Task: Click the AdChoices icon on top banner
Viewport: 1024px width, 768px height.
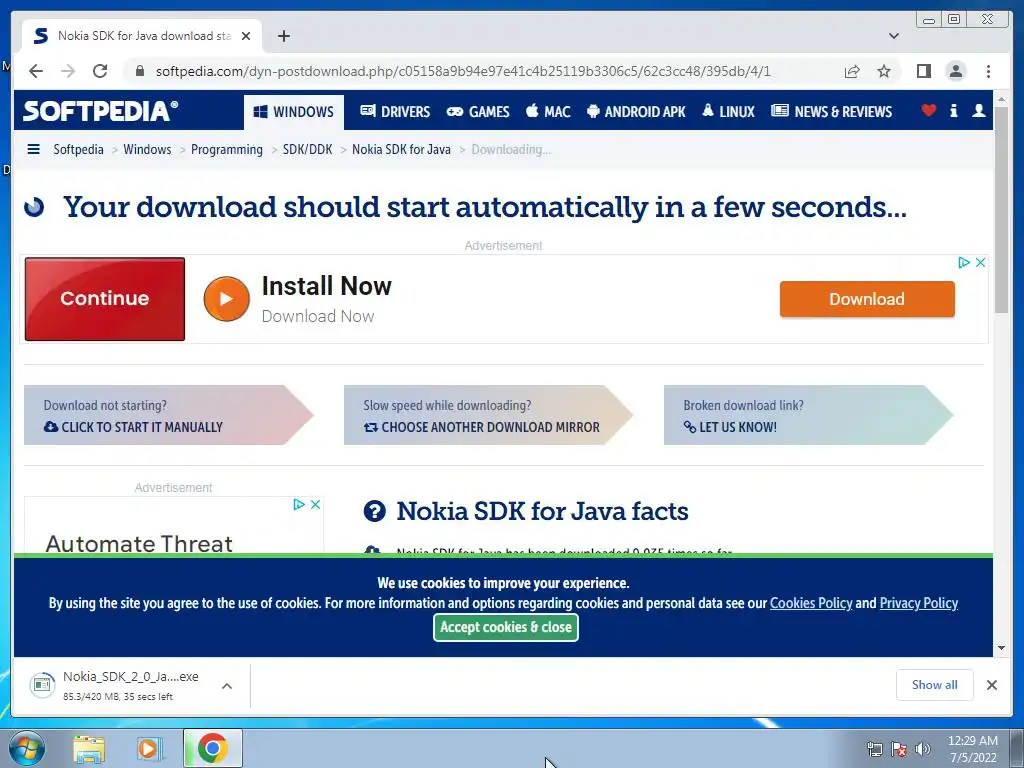Action: click(963, 263)
